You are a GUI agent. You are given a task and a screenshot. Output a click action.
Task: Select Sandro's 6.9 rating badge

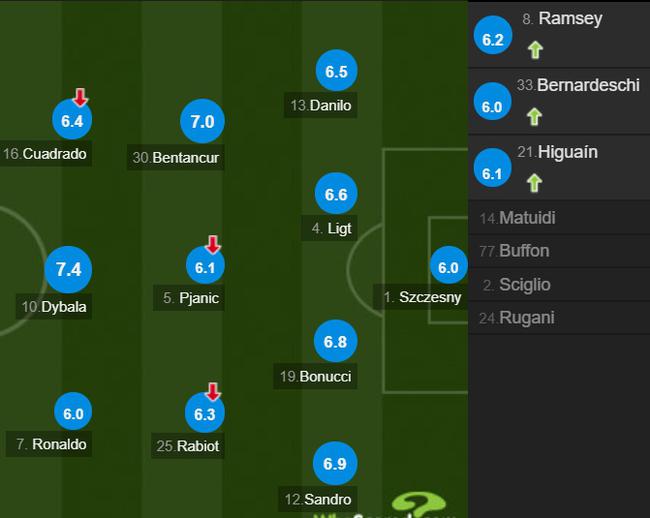335,463
